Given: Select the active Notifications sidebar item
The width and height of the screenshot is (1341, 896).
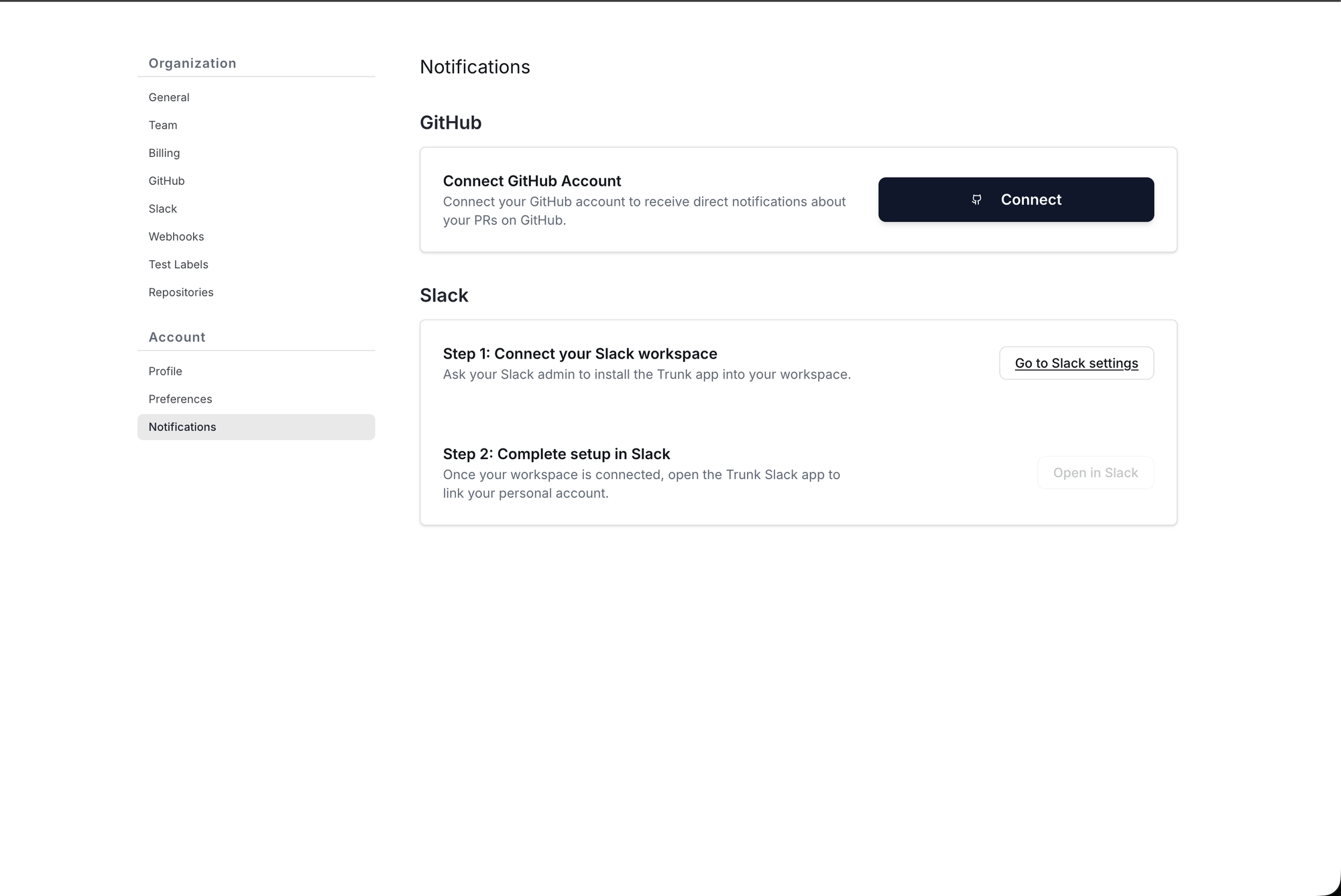Looking at the screenshot, I should point(256,427).
